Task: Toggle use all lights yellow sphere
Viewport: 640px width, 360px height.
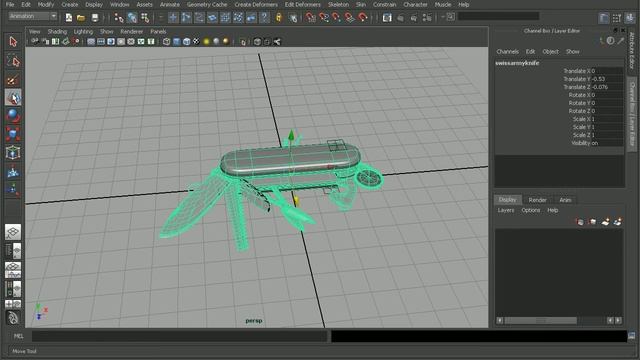Action: coord(207,42)
